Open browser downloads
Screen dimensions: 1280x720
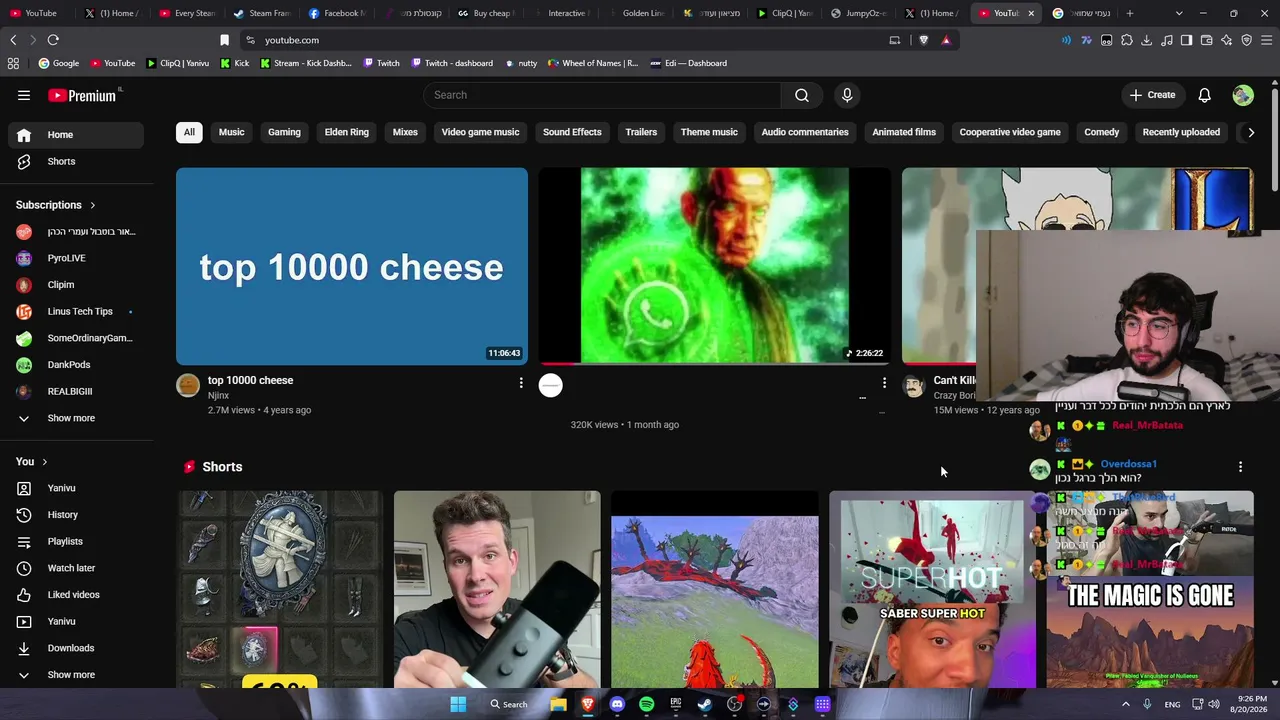tap(1146, 40)
